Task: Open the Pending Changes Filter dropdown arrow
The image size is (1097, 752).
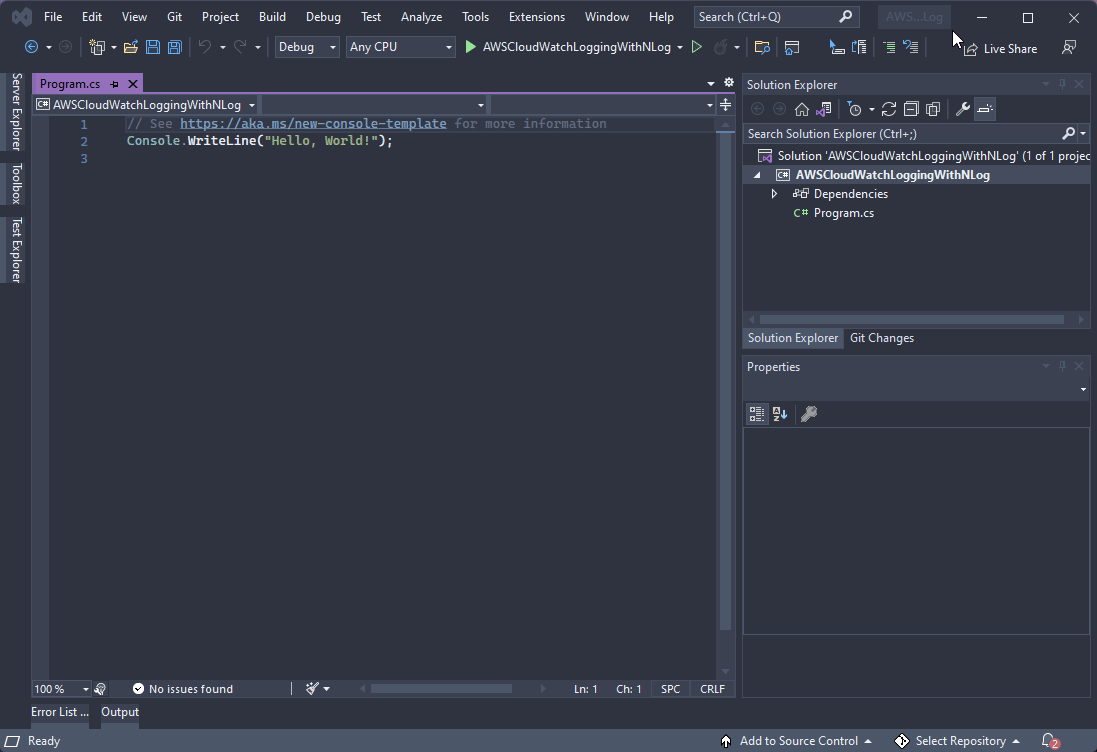Action: click(x=872, y=109)
